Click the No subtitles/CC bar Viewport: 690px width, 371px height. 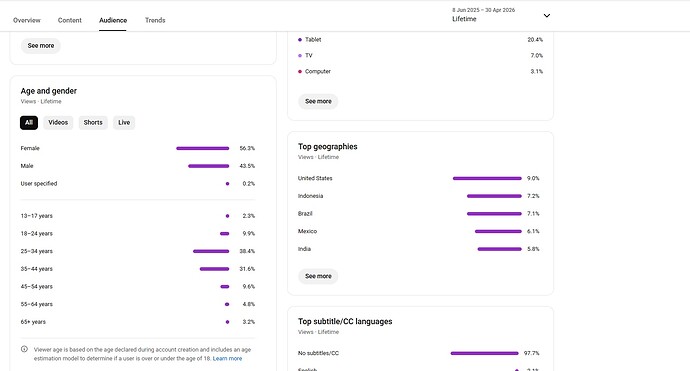[484, 353]
